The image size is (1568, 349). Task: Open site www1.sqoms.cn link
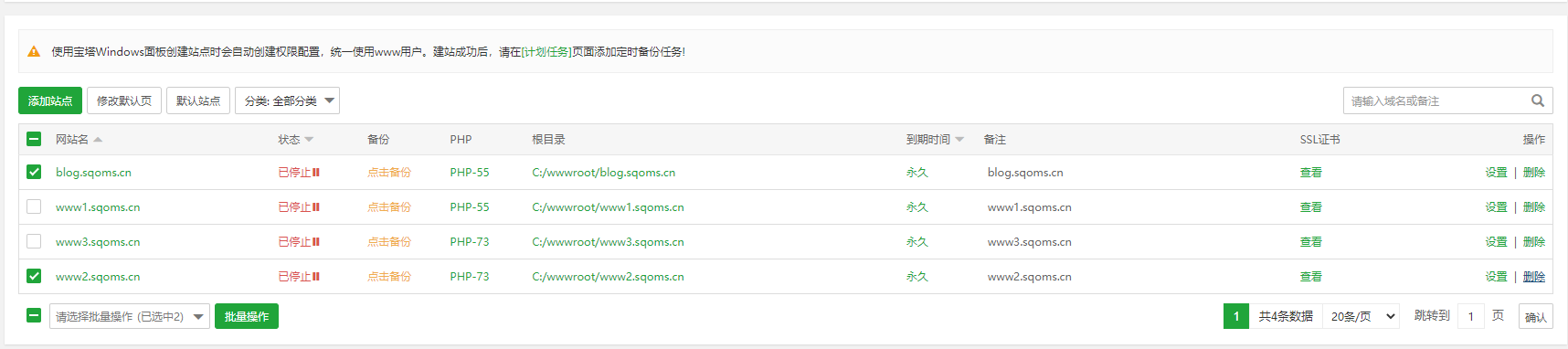click(x=98, y=207)
